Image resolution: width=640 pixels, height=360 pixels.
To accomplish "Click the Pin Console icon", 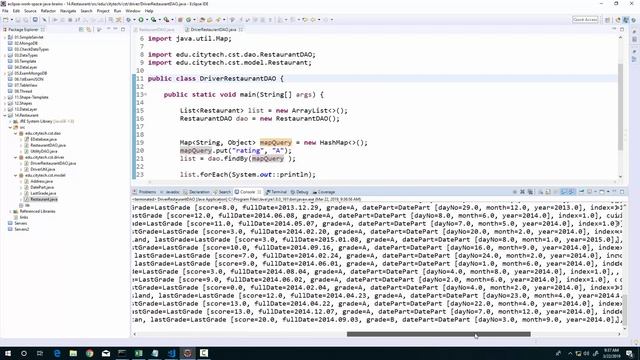I will pos(582,192).
